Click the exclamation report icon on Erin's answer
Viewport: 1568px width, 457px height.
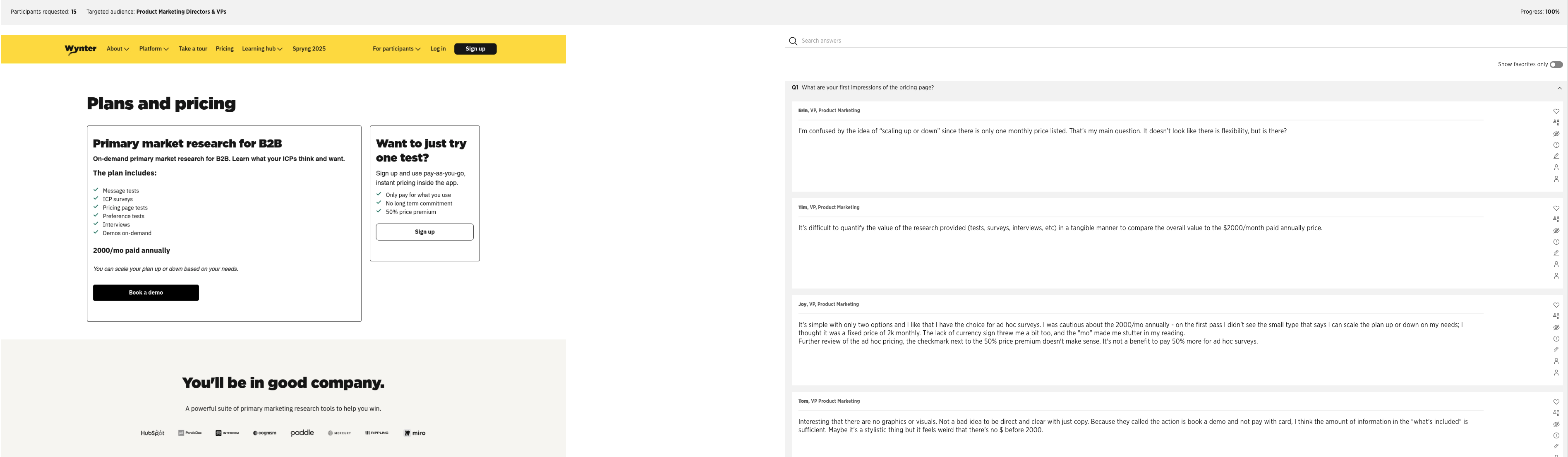(x=1556, y=145)
